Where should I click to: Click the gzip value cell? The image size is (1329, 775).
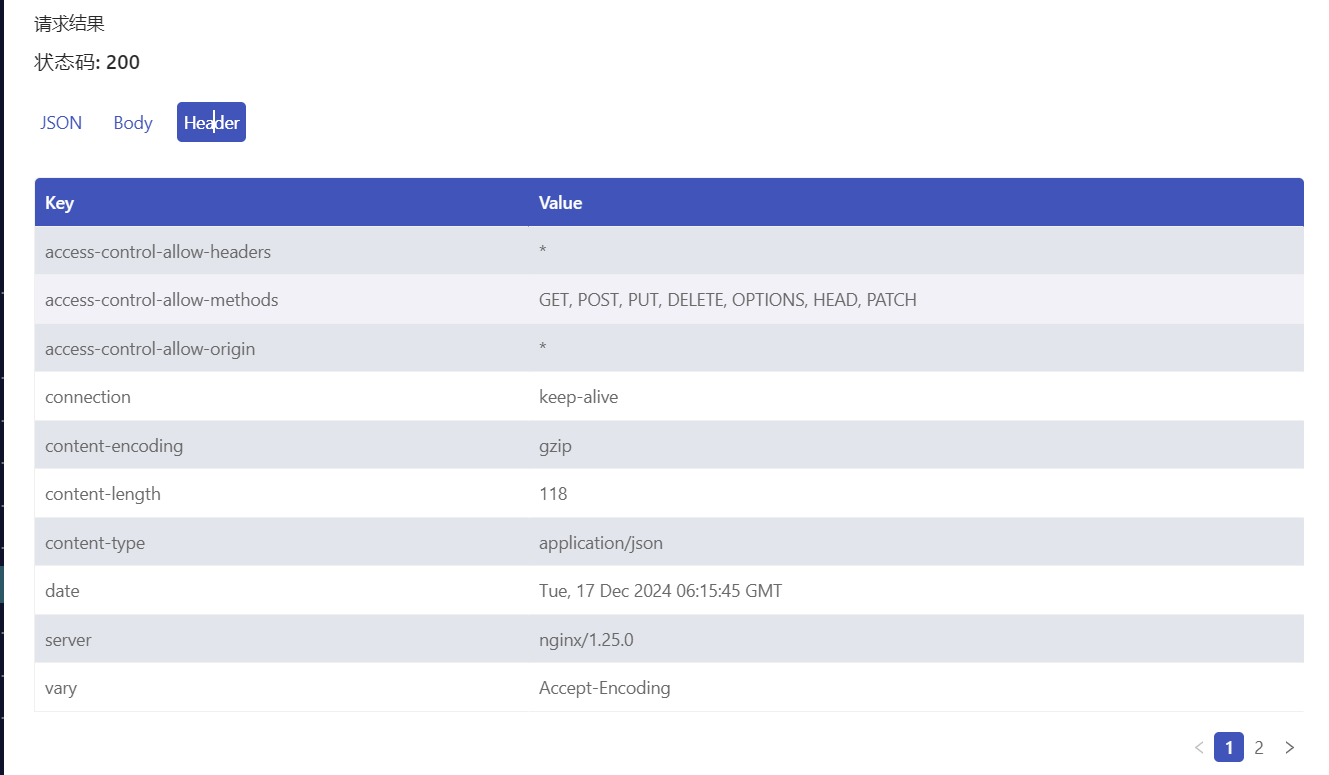pyautogui.click(x=916, y=446)
